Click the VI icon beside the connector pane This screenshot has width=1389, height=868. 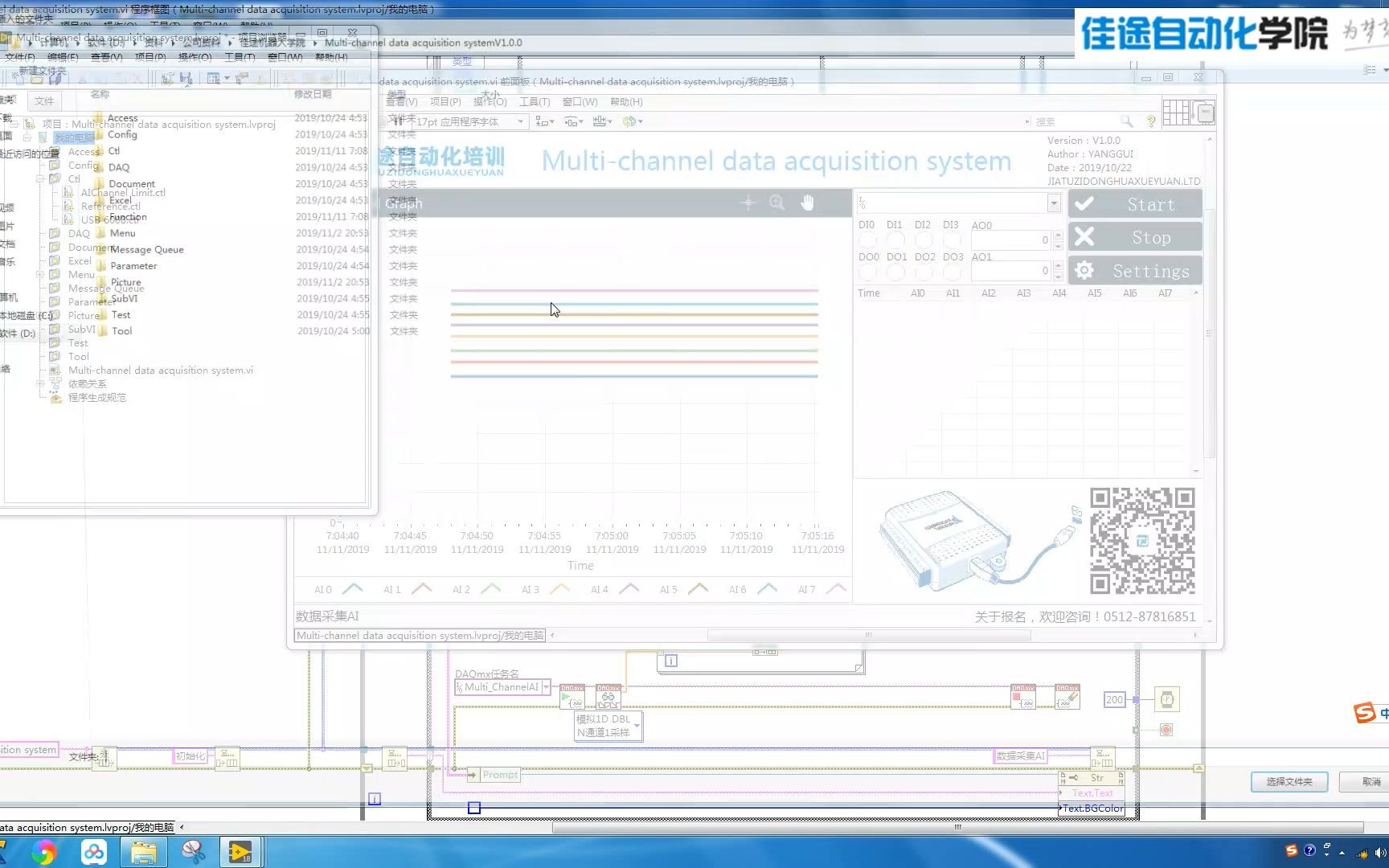coord(1203,113)
